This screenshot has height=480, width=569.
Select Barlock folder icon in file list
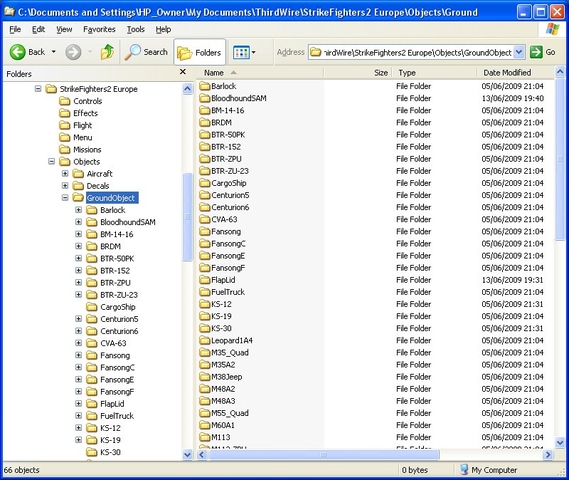[x=205, y=86]
